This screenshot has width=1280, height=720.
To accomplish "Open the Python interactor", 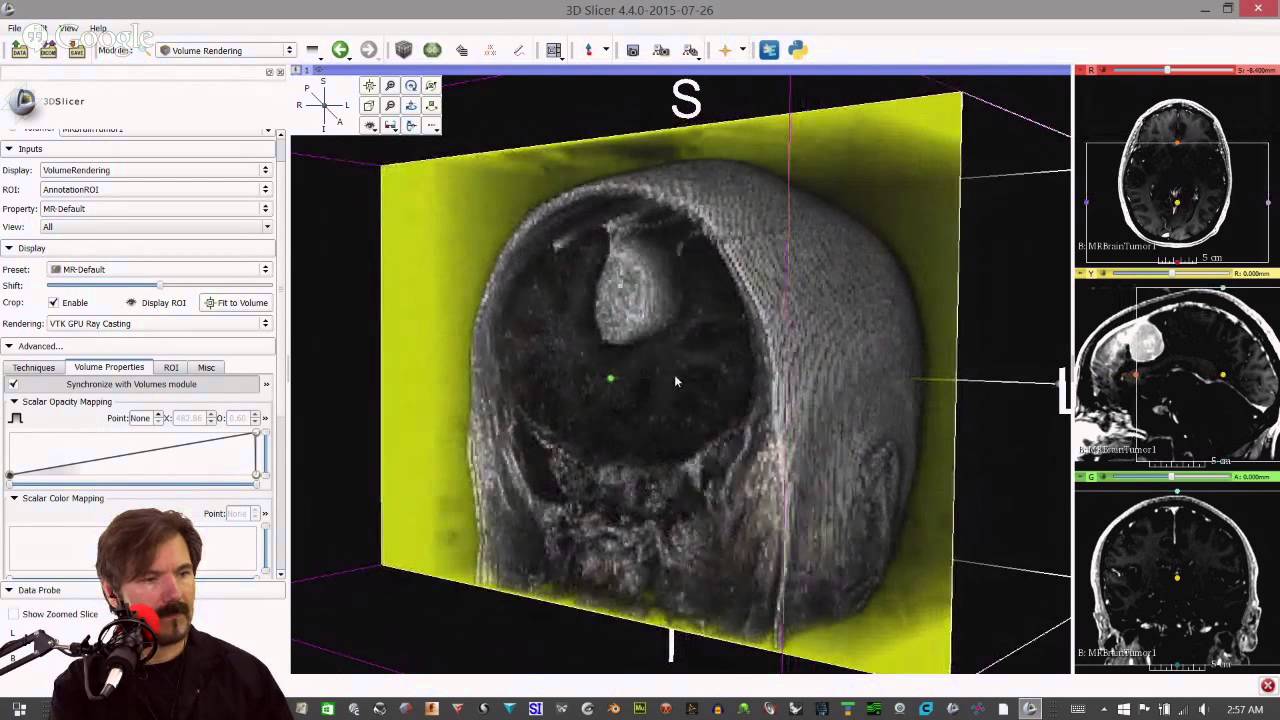I will [x=797, y=50].
